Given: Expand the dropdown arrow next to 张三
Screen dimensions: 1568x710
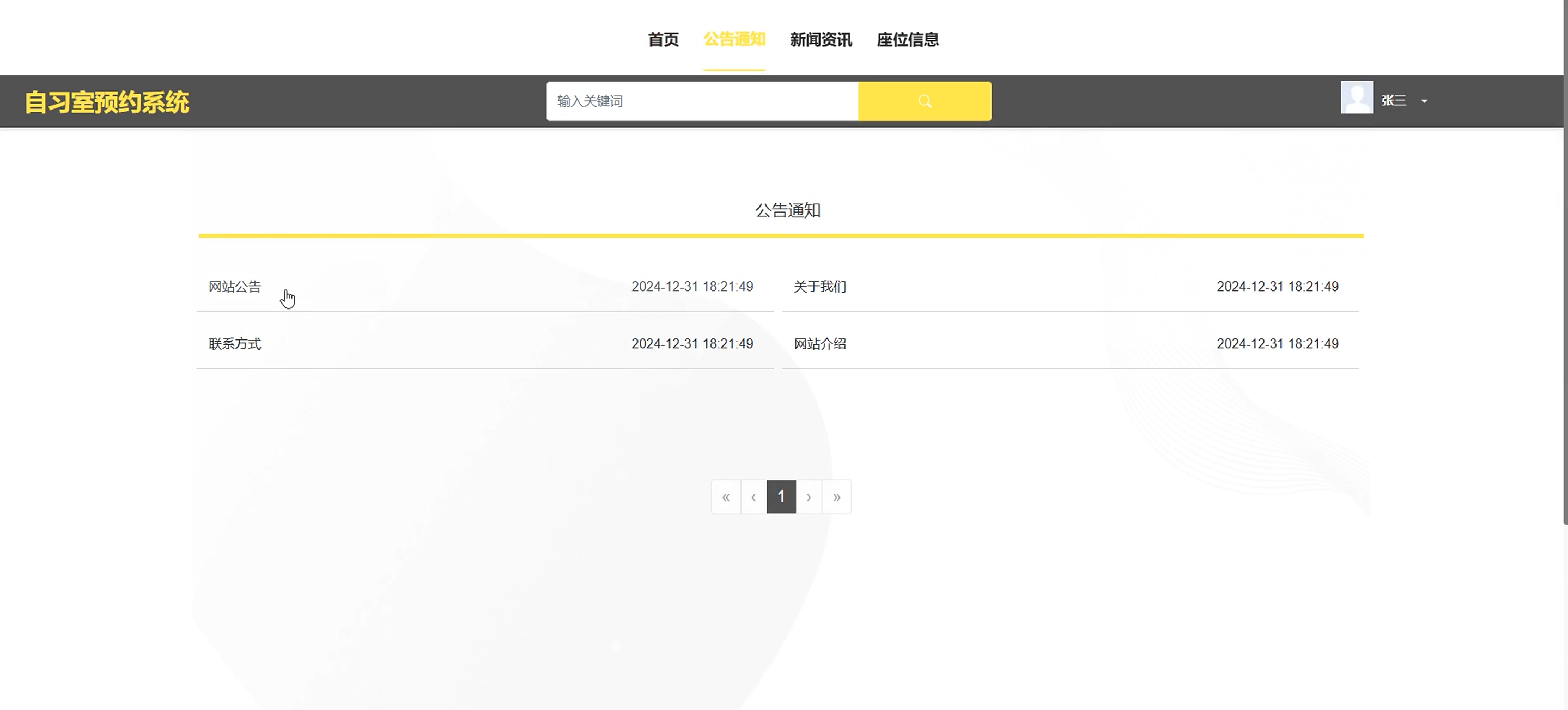Looking at the screenshot, I should (x=1424, y=101).
